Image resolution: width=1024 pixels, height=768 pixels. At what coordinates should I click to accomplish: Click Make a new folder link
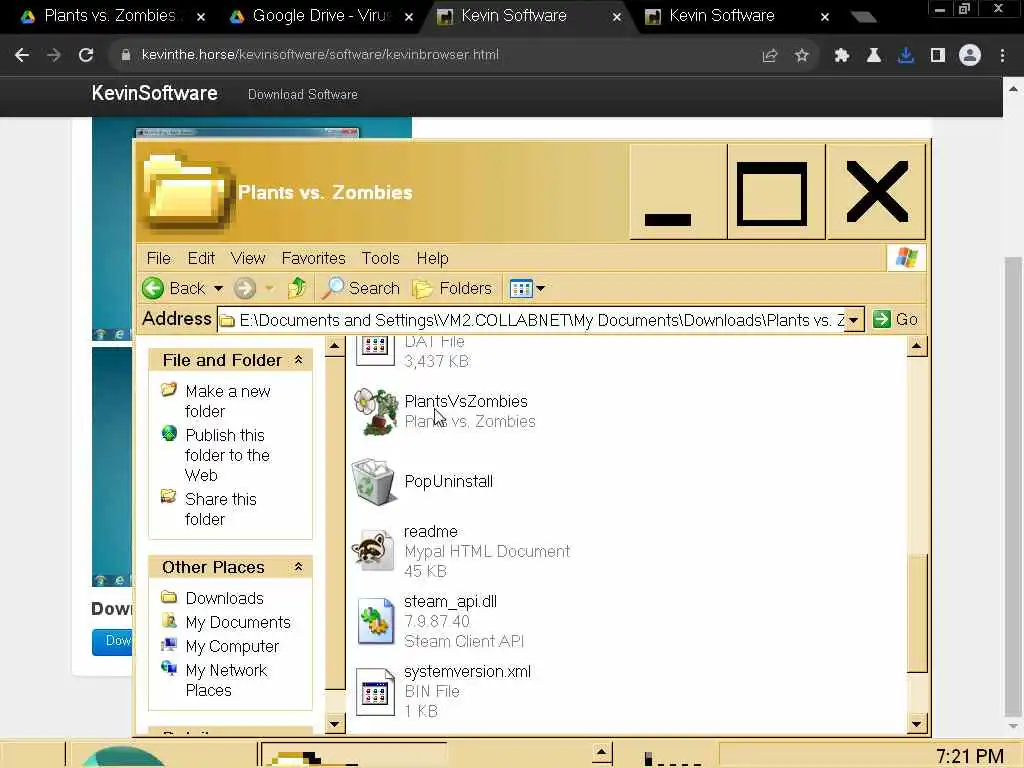[x=227, y=401]
